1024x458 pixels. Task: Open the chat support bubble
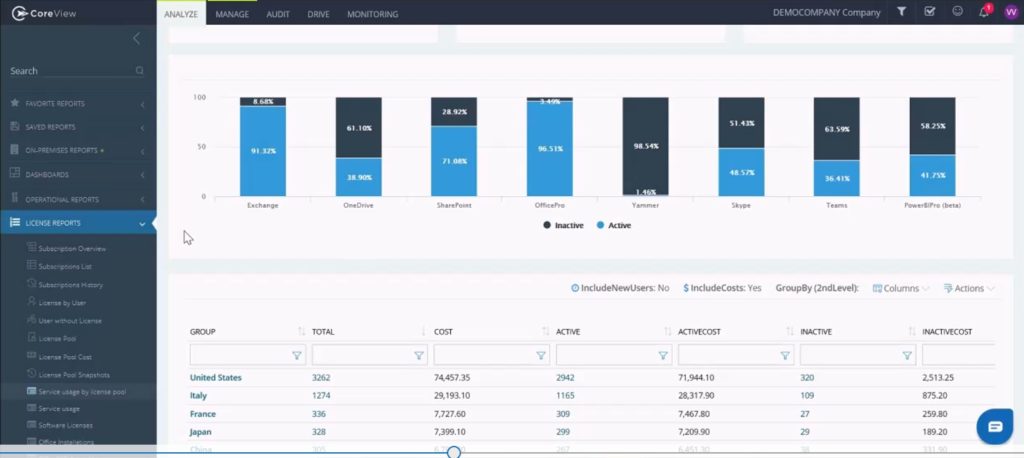995,427
